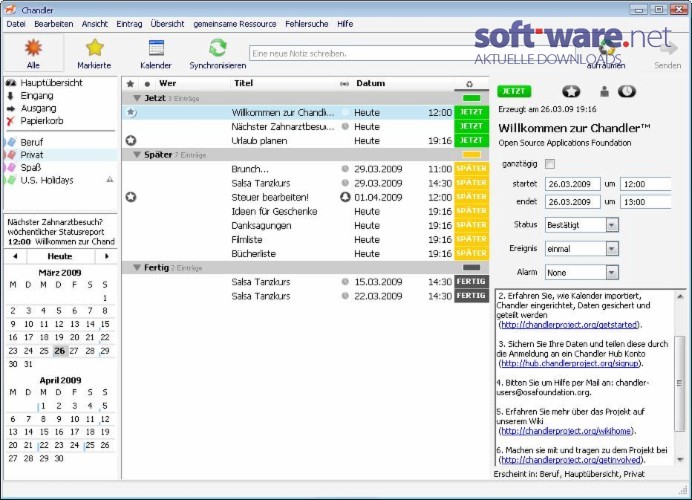Image resolution: width=692 pixels, height=500 pixels.
Task: Click warning triangle beside U.S. Holidays
Action: pyautogui.click(x=110, y=180)
